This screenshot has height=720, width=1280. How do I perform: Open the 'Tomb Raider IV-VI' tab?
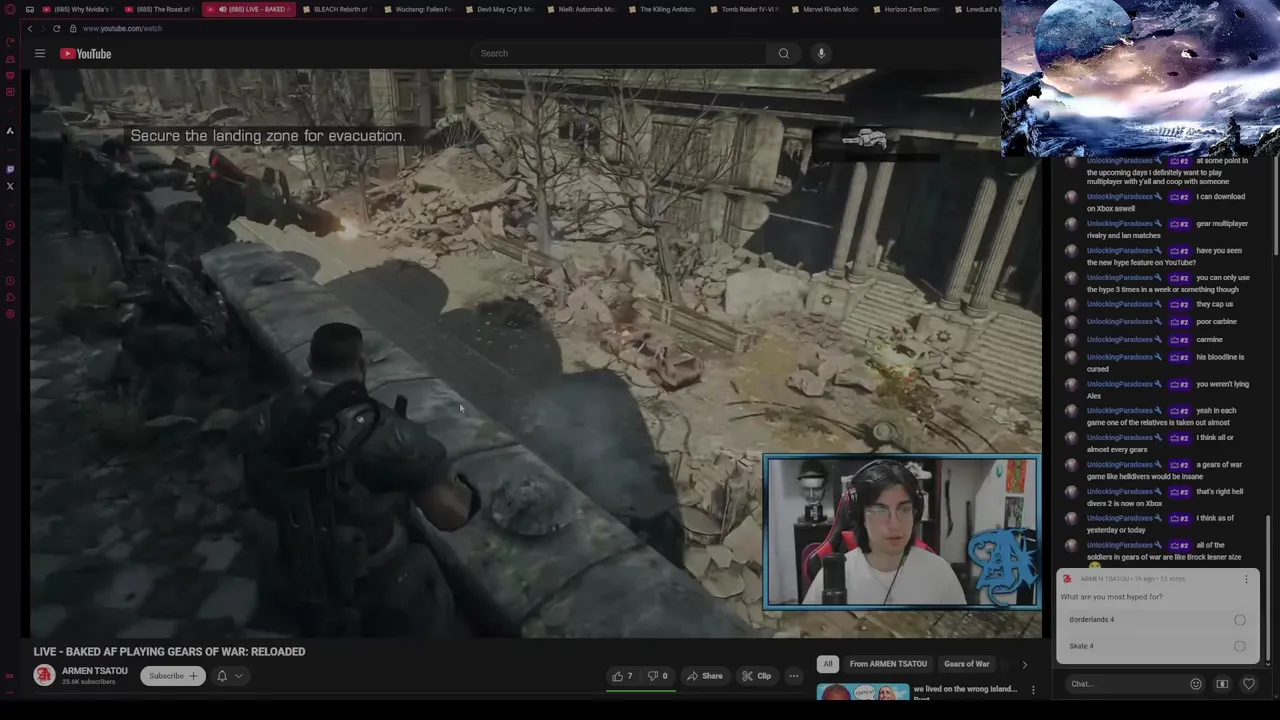click(743, 9)
